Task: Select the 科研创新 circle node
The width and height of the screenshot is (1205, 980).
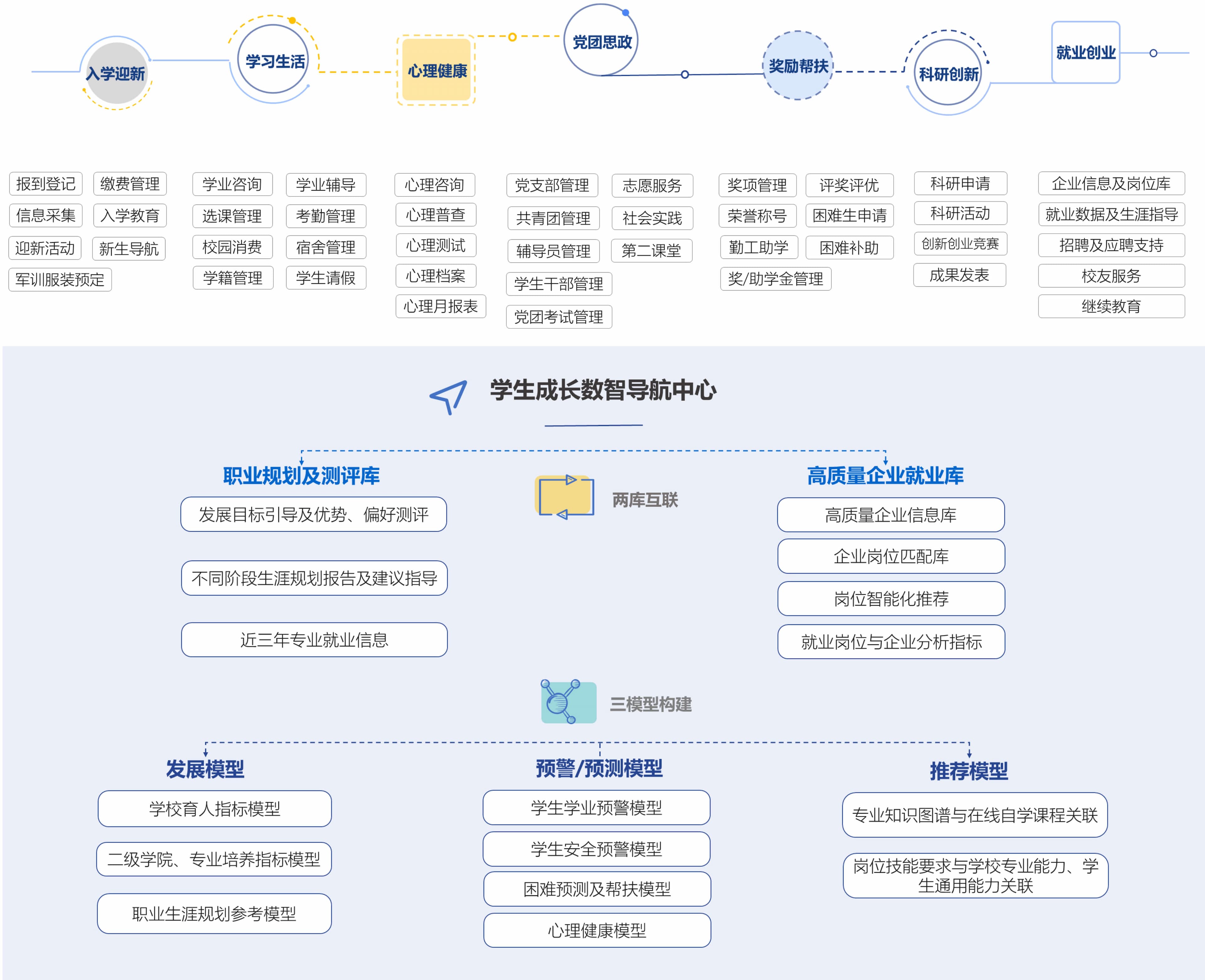Action: (x=948, y=73)
